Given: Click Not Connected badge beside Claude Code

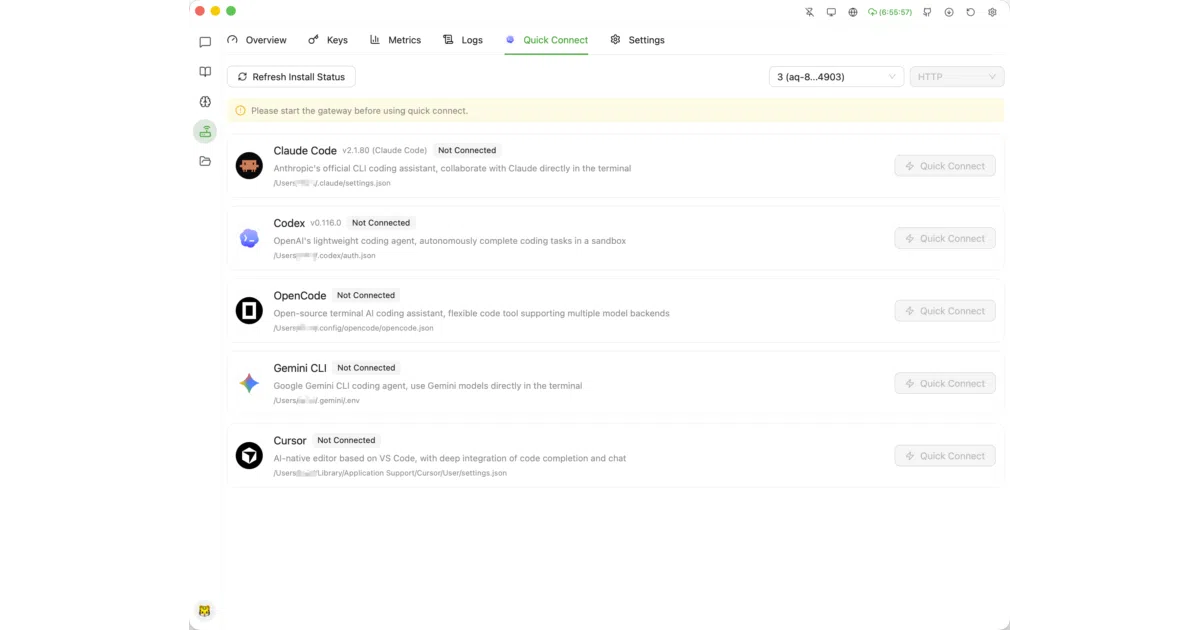Looking at the screenshot, I should pos(467,151).
